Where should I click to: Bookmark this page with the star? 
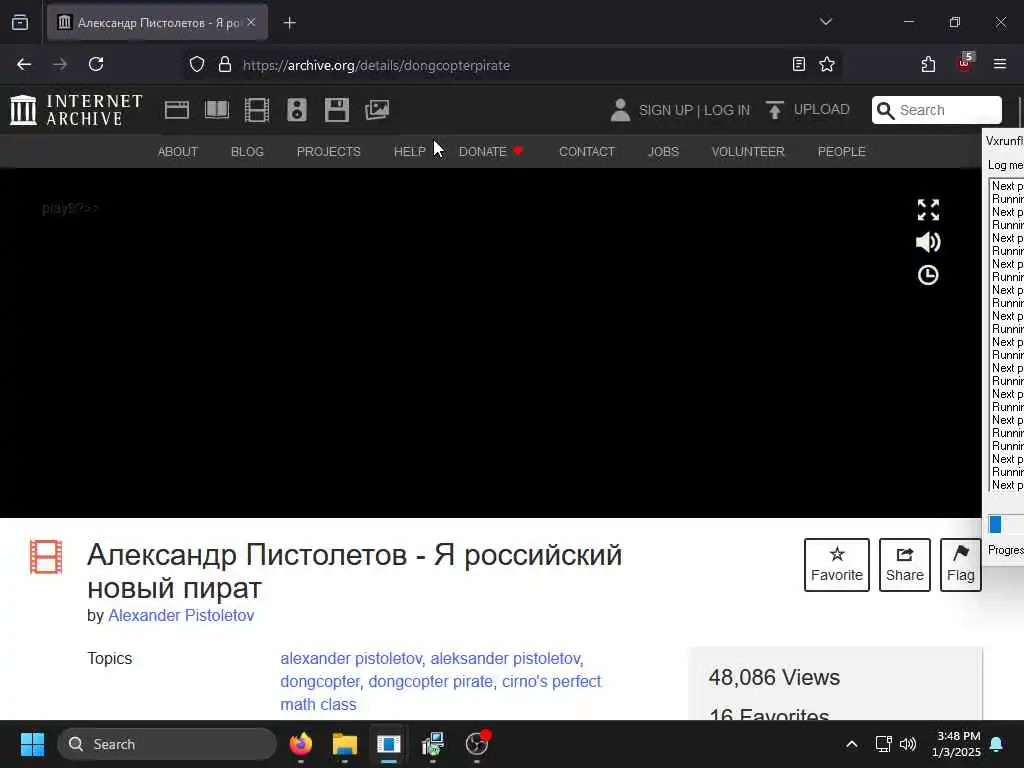coord(827,64)
